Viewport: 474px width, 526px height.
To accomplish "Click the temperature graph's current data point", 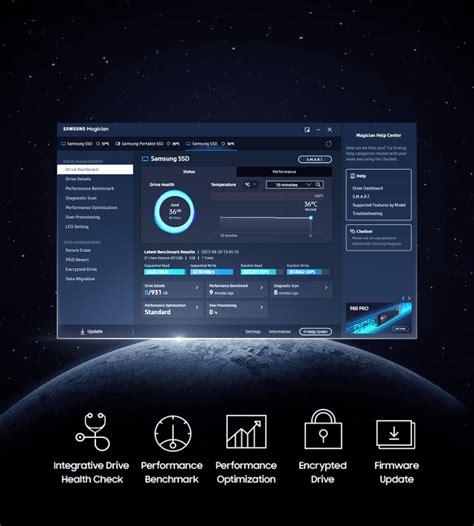I will point(311,218).
